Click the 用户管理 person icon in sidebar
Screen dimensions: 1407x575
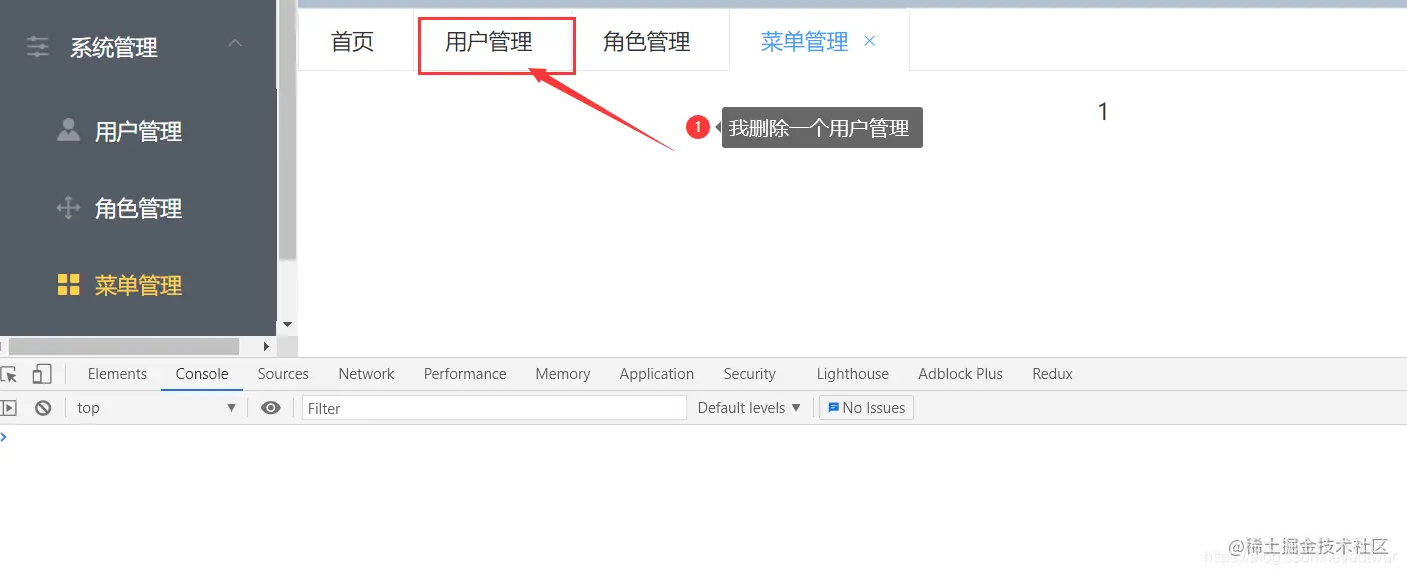coord(68,130)
